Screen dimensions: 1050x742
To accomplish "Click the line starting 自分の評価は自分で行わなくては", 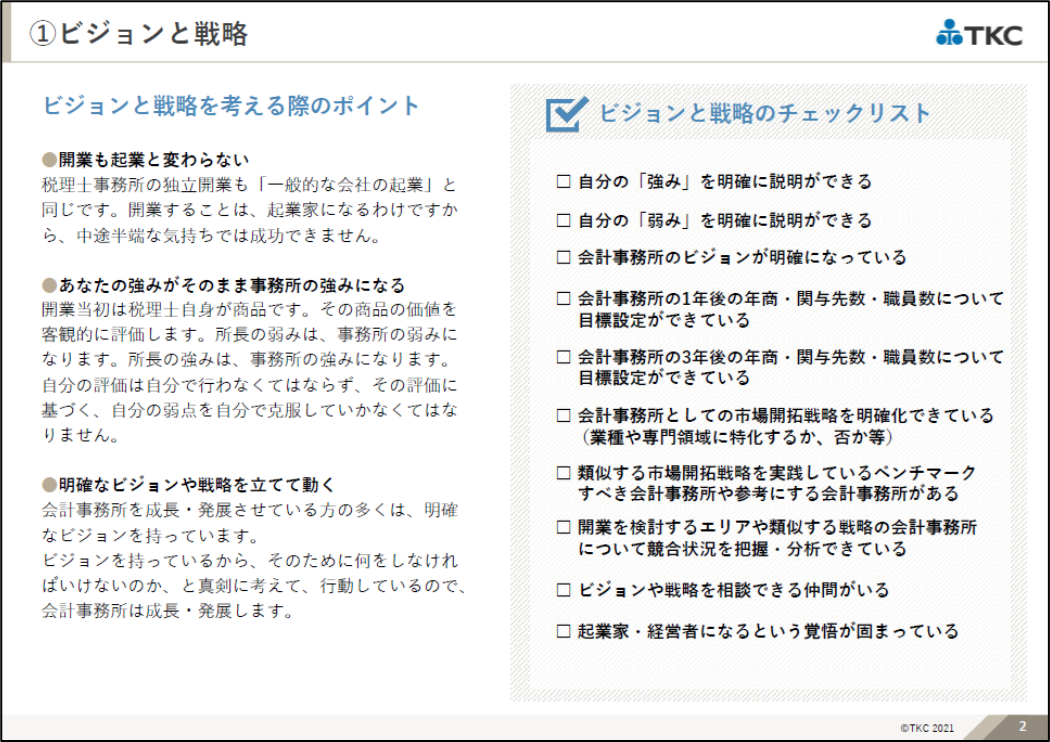I will point(249,385).
